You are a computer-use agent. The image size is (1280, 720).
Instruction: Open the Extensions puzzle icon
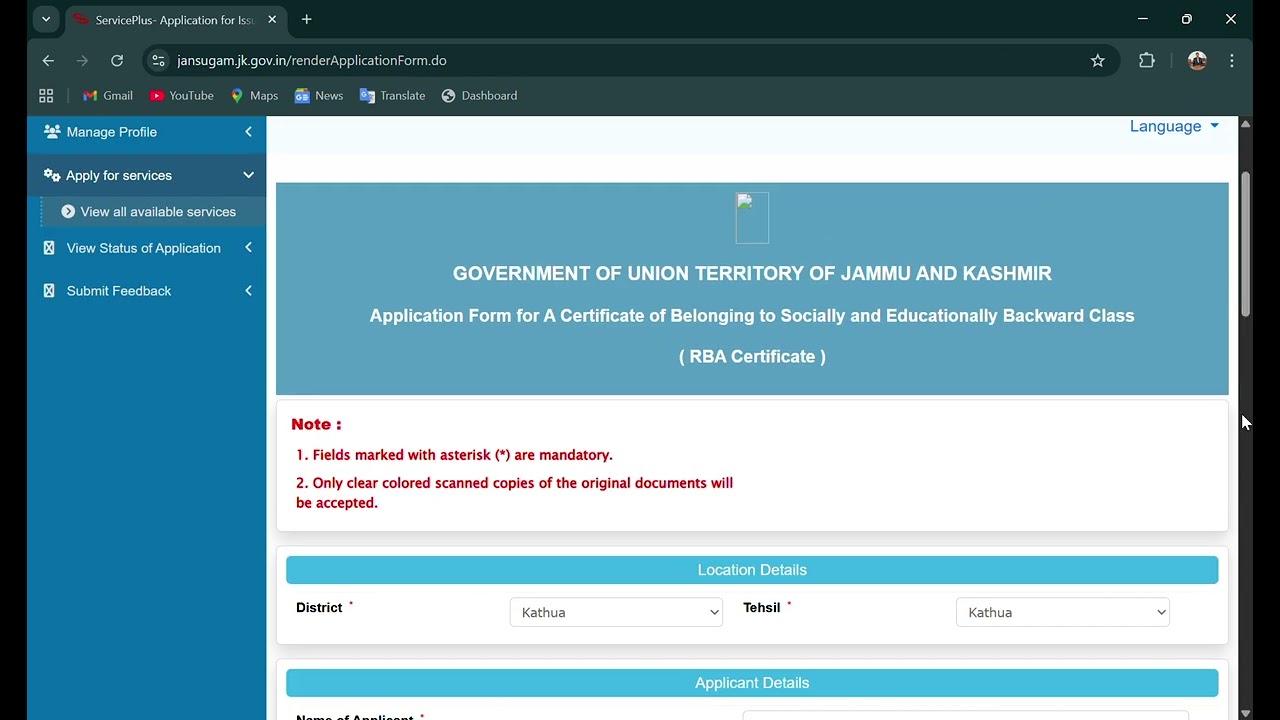(1147, 61)
